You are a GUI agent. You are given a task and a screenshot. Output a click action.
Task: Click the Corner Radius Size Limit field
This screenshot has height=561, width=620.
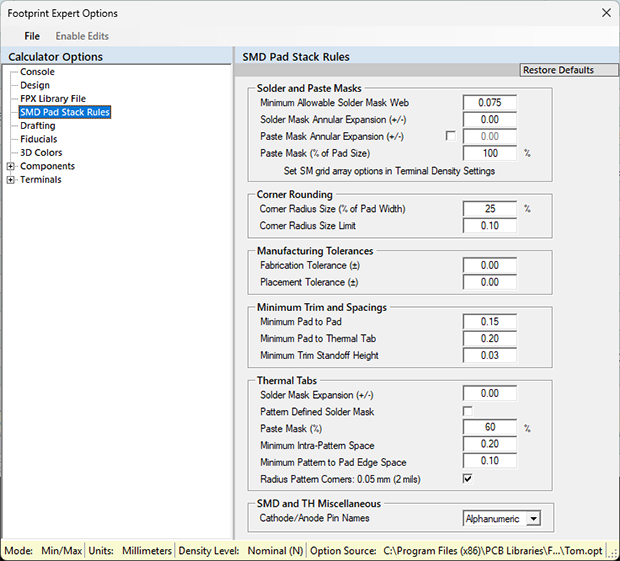[x=489, y=226]
